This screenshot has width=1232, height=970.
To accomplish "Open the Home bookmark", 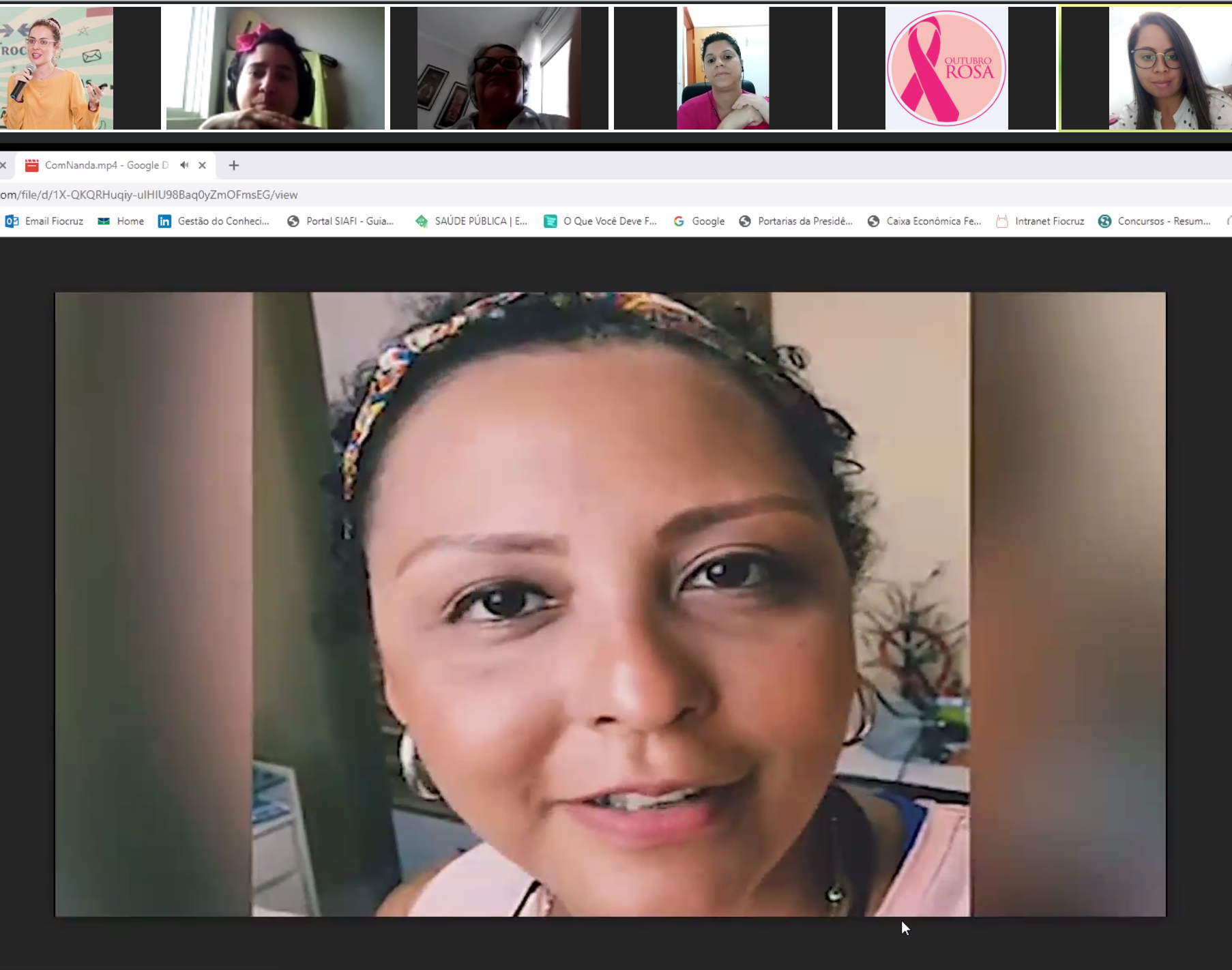I will click(x=121, y=221).
